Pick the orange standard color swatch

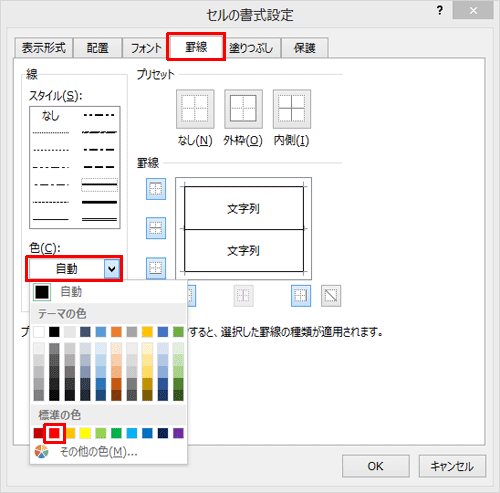(x=70, y=433)
